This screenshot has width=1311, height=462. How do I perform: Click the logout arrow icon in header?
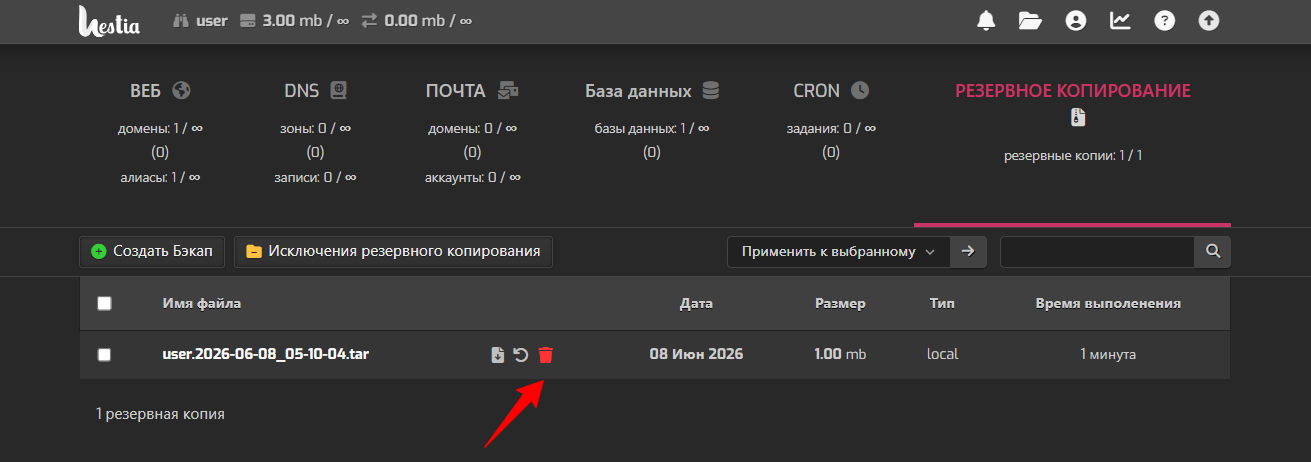pos(1209,20)
